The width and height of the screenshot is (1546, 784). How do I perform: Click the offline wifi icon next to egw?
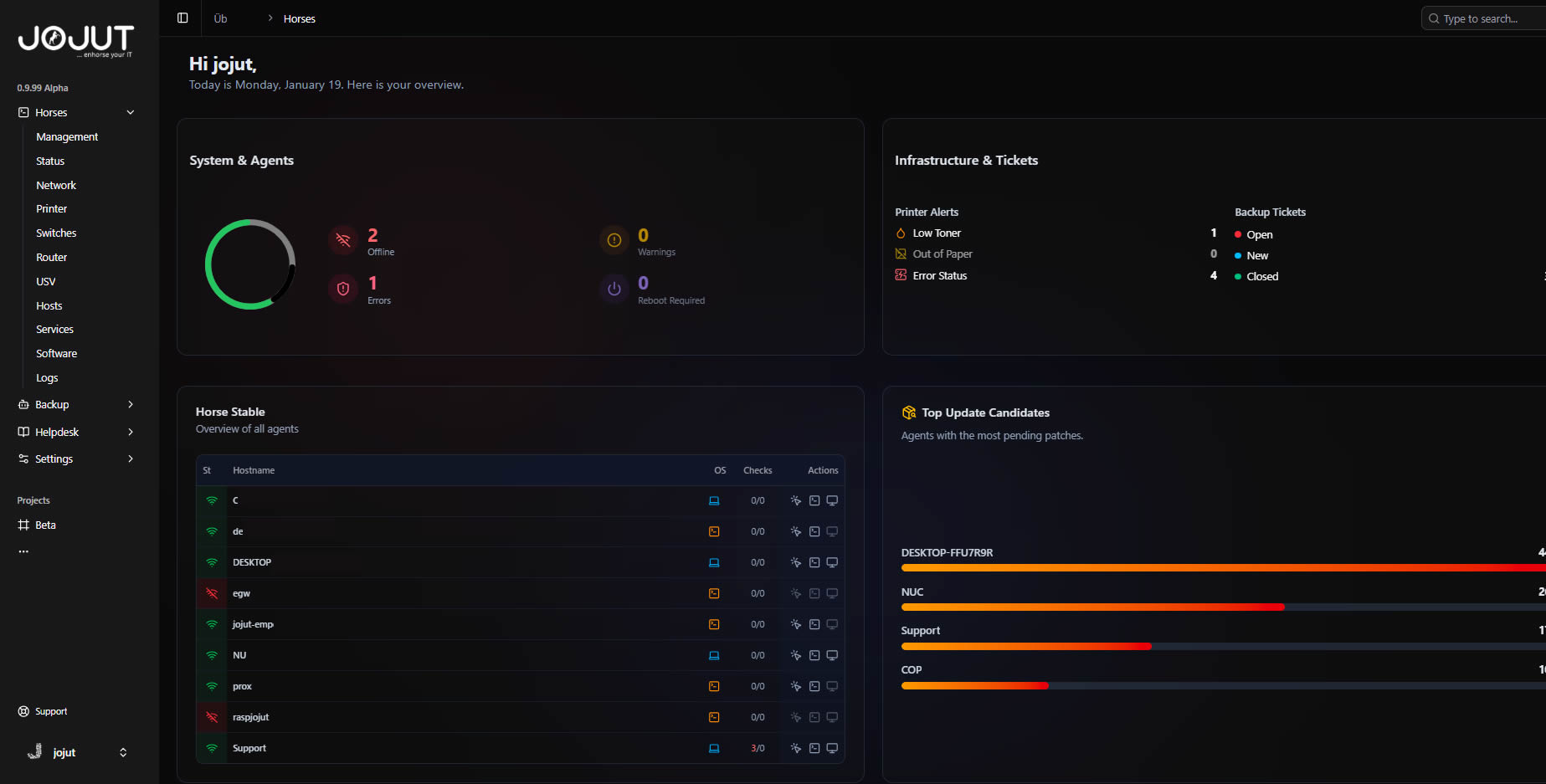coord(211,593)
